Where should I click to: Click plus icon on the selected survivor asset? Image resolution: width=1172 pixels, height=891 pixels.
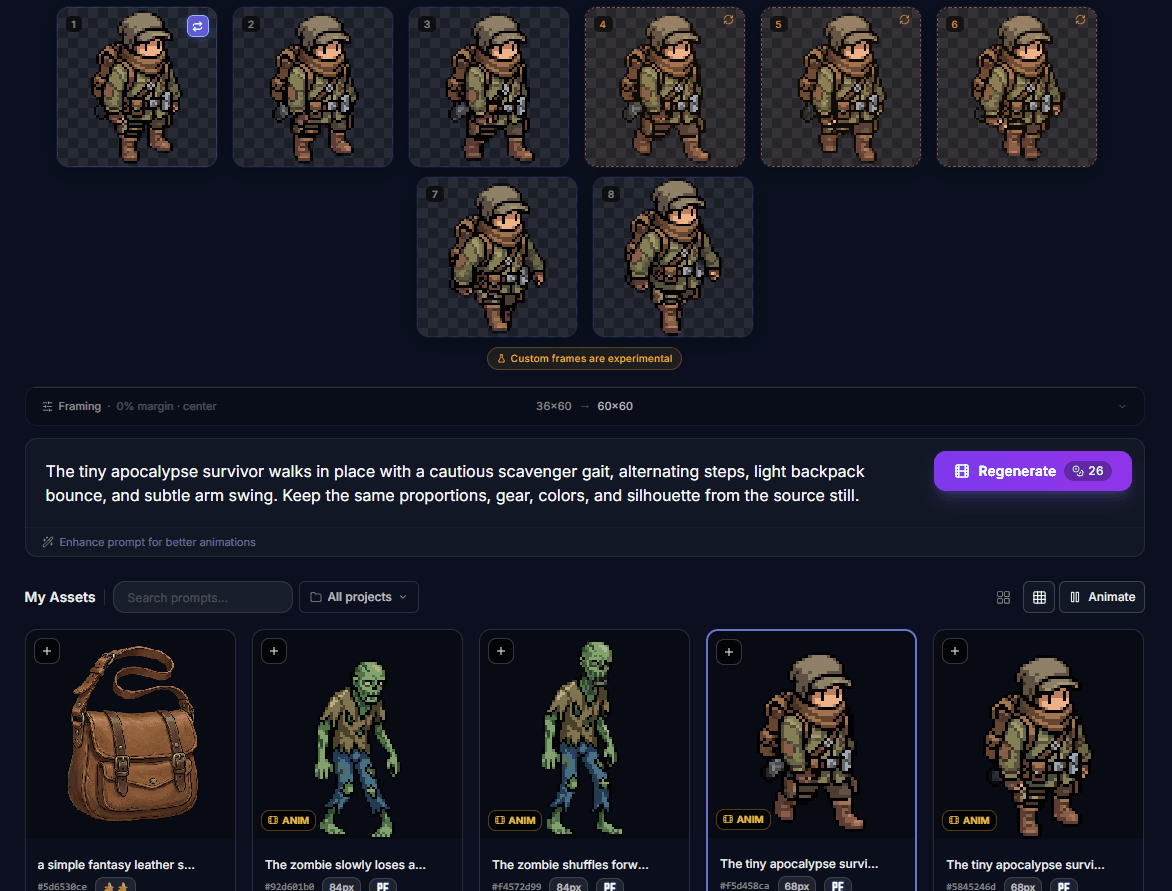tap(729, 652)
